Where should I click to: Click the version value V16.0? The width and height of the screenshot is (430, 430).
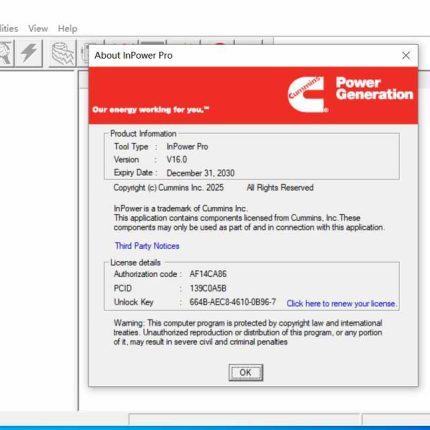coord(177,160)
